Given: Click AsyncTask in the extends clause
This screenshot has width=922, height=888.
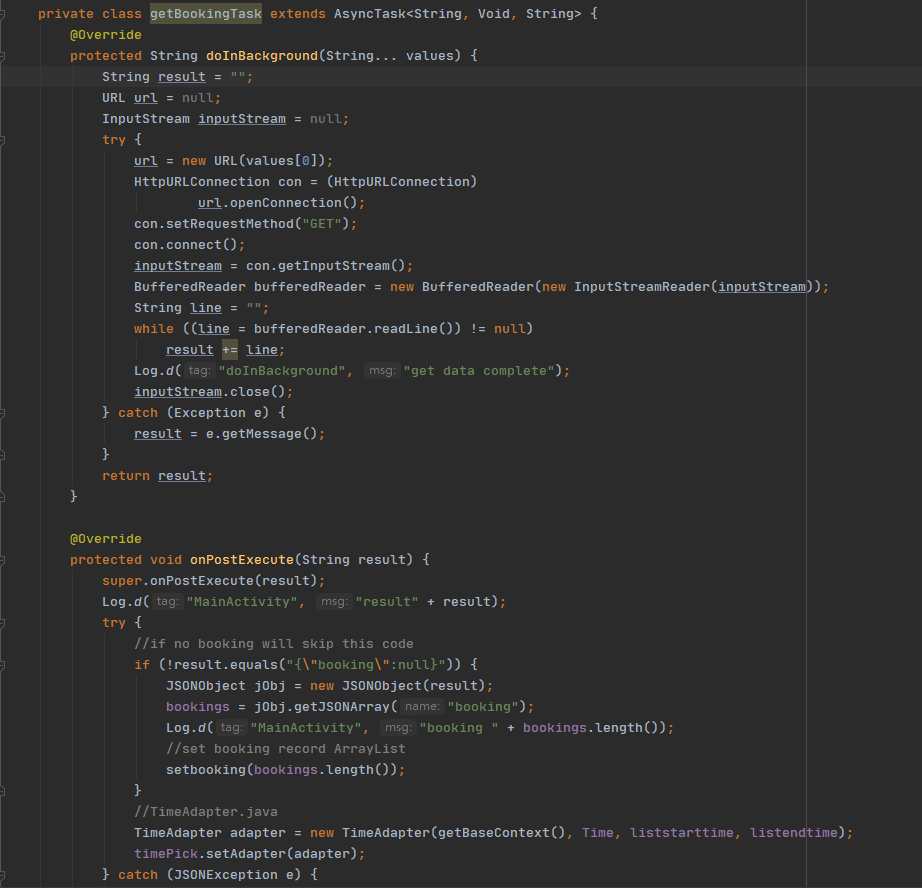Looking at the screenshot, I should [370, 14].
